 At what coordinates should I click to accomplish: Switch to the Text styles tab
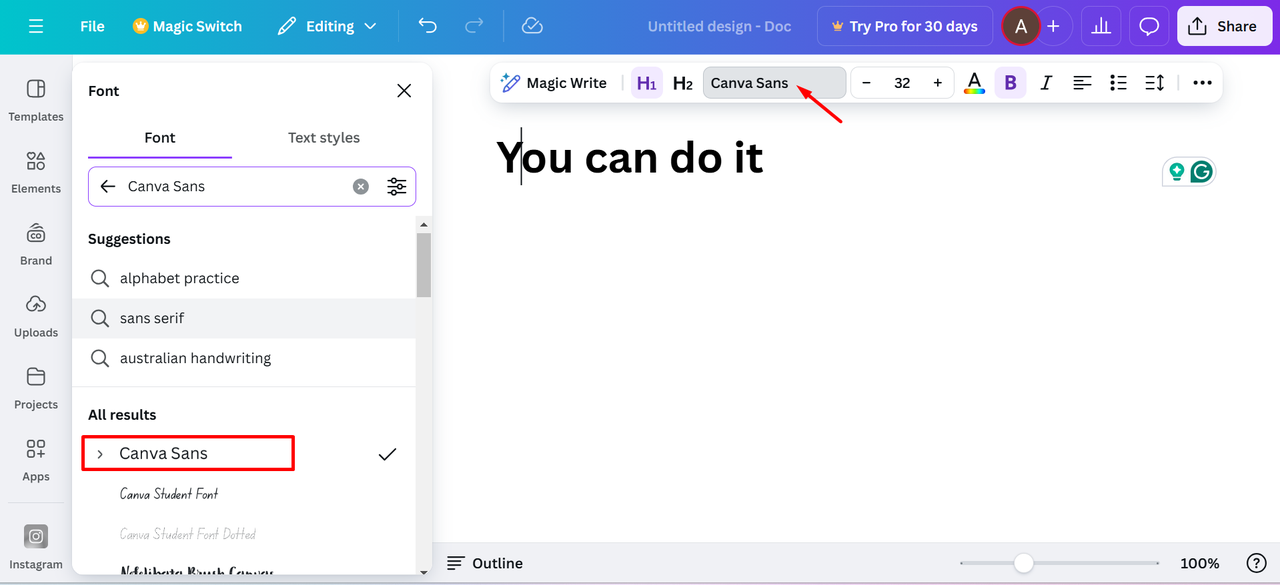(x=324, y=138)
